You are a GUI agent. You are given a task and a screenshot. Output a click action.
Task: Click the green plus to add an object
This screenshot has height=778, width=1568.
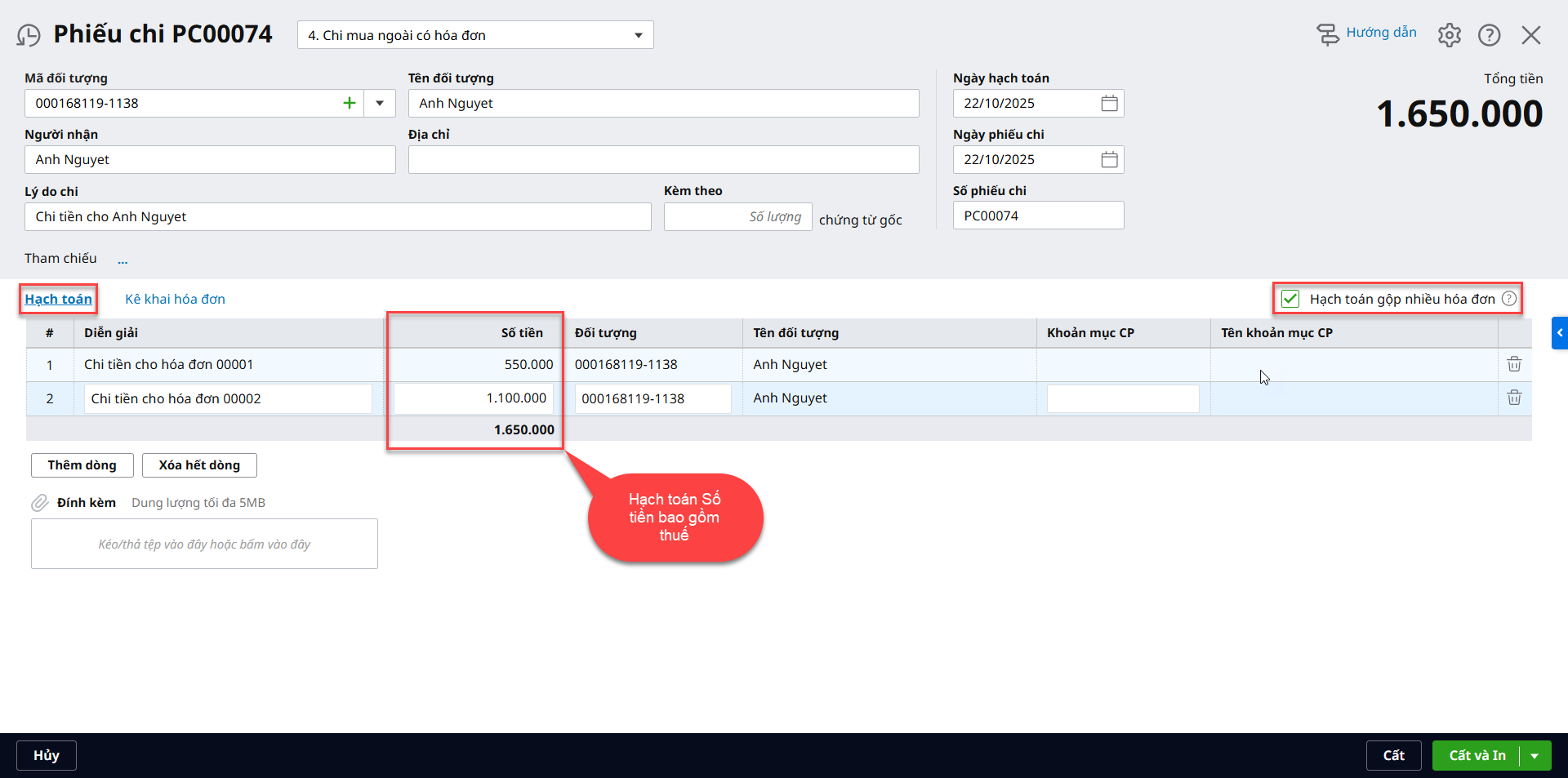pyautogui.click(x=349, y=103)
